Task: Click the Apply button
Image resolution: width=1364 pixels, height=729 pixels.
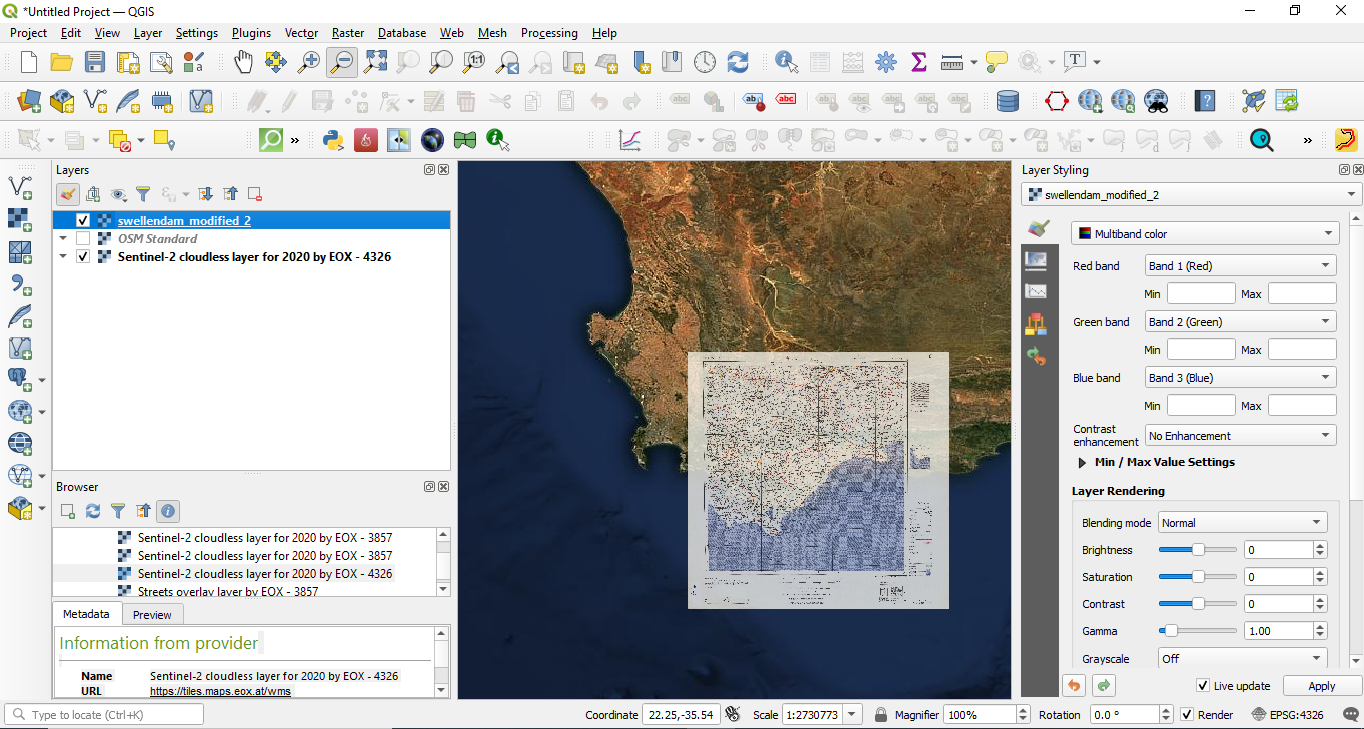Action: click(x=1321, y=686)
